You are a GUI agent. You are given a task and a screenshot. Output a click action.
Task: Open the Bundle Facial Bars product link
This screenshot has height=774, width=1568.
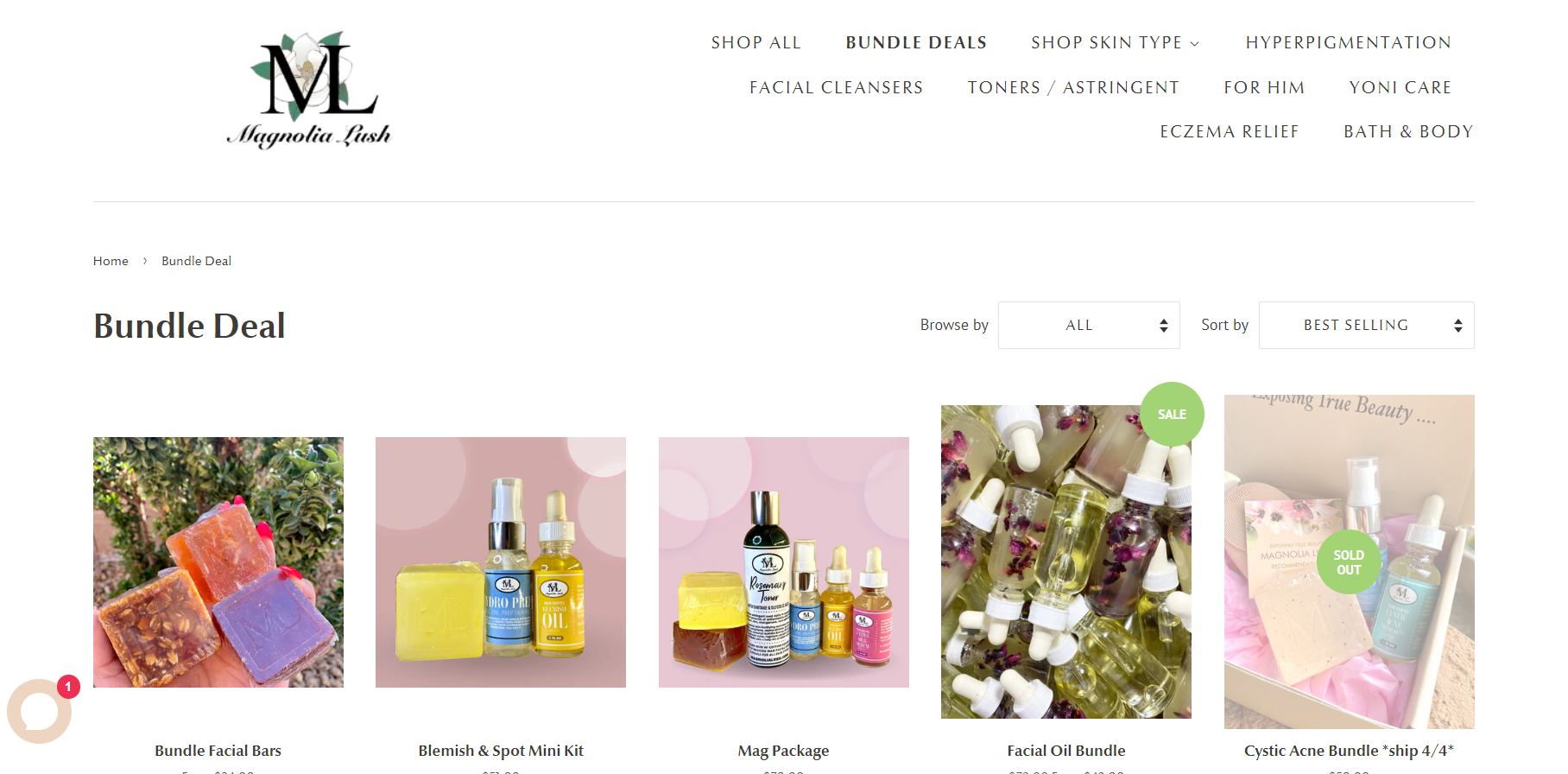click(x=218, y=751)
